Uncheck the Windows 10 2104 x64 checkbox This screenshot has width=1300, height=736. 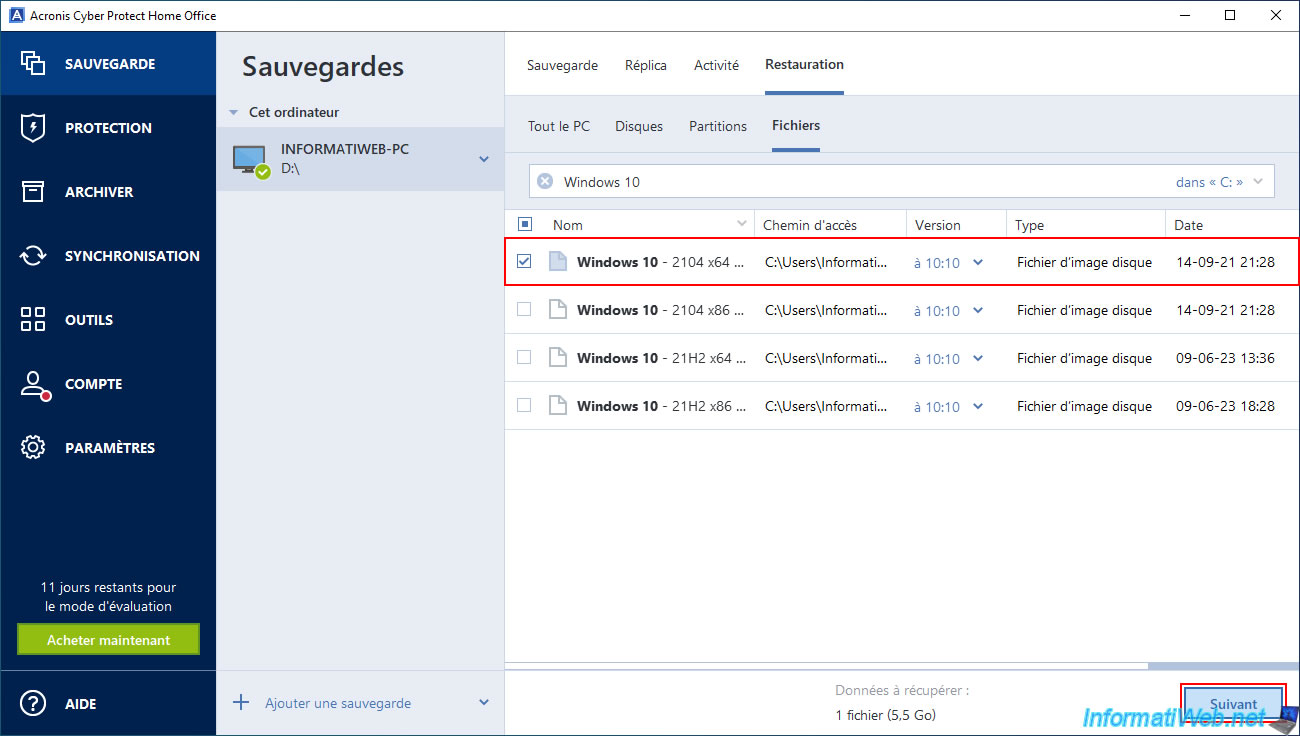pyautogui.click(x=524, y=261)
